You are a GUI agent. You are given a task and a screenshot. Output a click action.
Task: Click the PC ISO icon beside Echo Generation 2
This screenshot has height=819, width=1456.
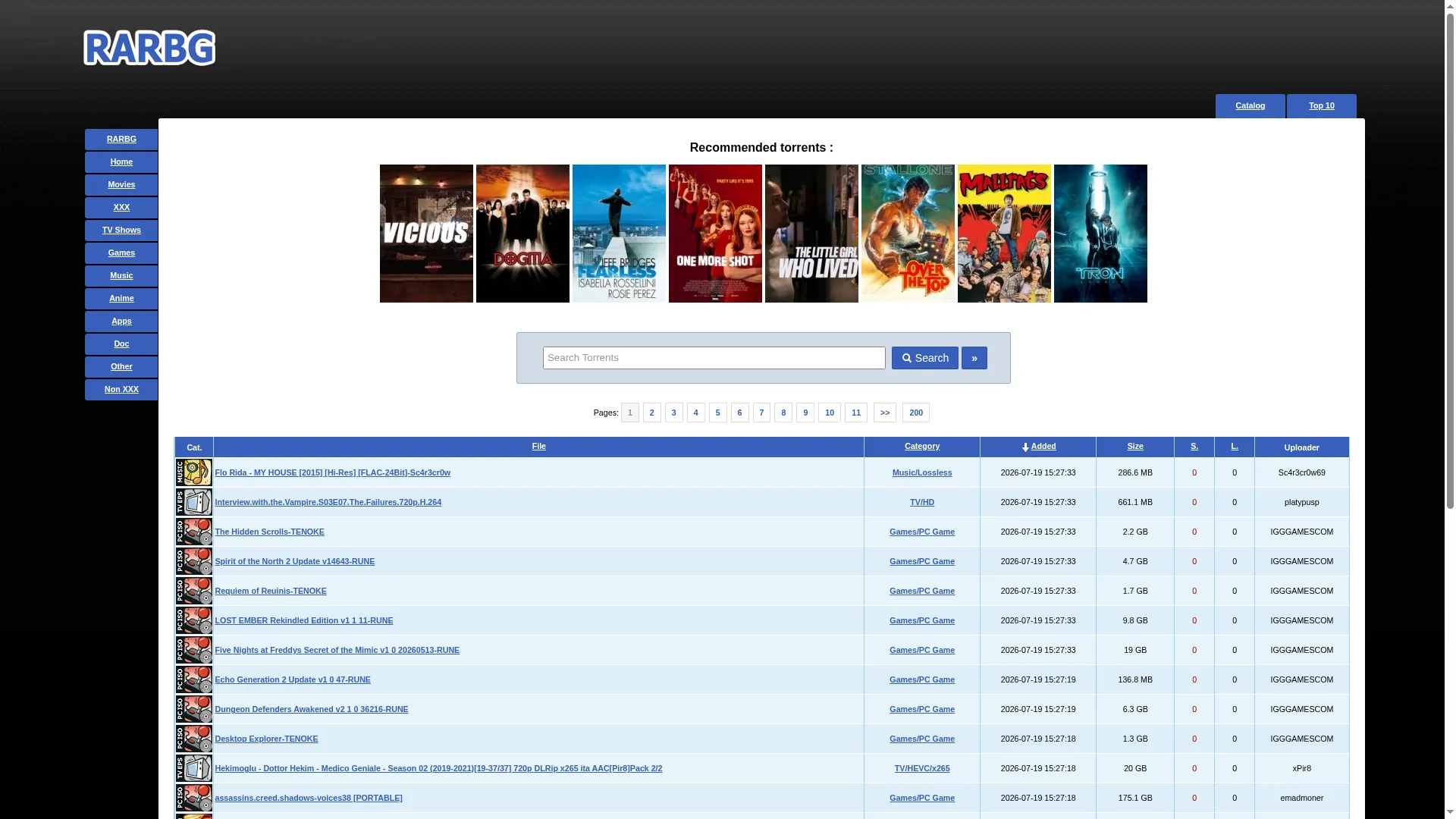(x=194, y=679)
